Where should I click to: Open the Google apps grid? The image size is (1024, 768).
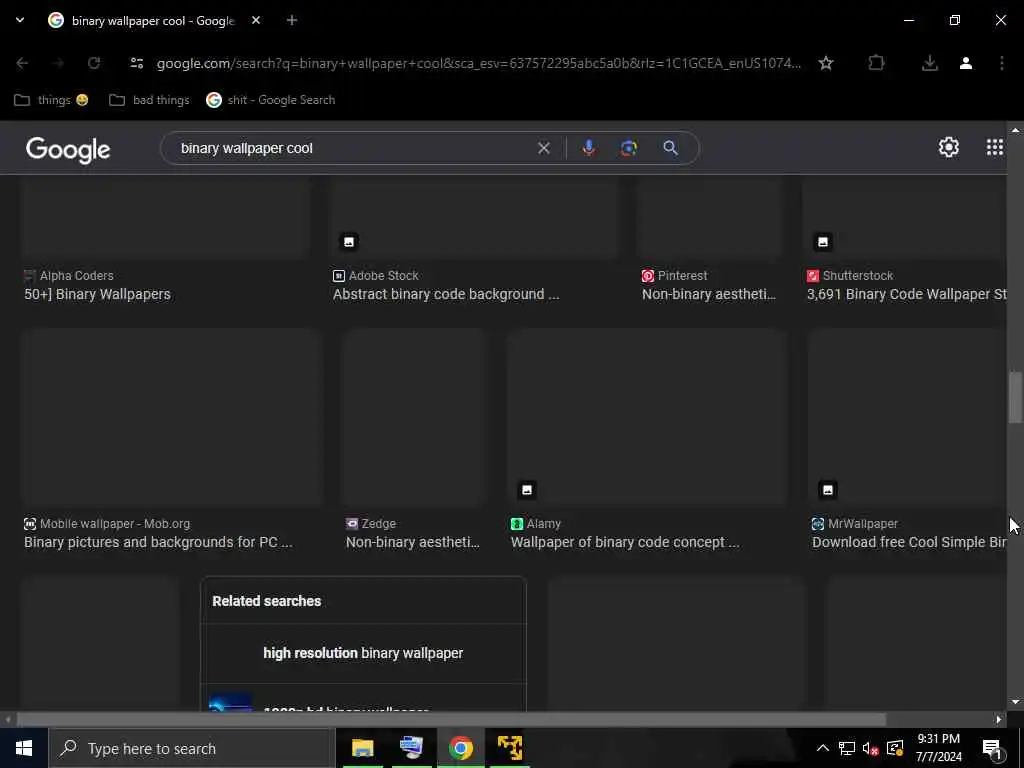(995, 147)
